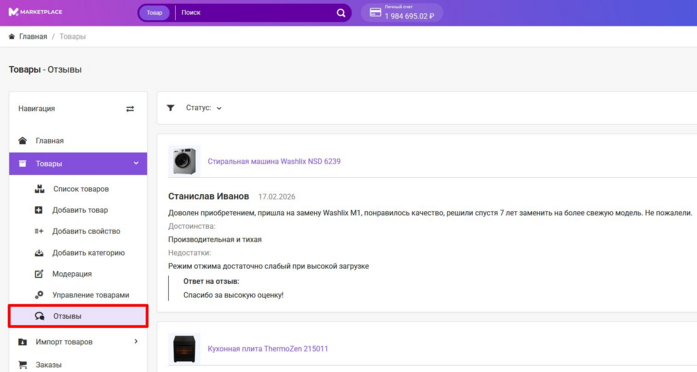Open the Статус filter dropdown

click(x=204, y=108)
